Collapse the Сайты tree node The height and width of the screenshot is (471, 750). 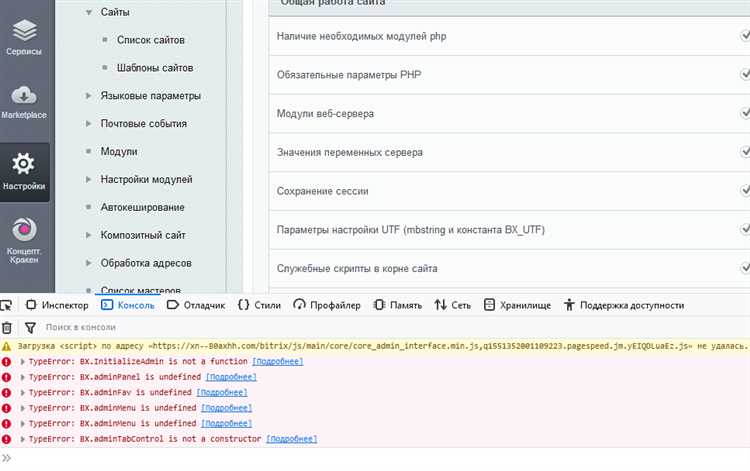click(x=88, y=12)
